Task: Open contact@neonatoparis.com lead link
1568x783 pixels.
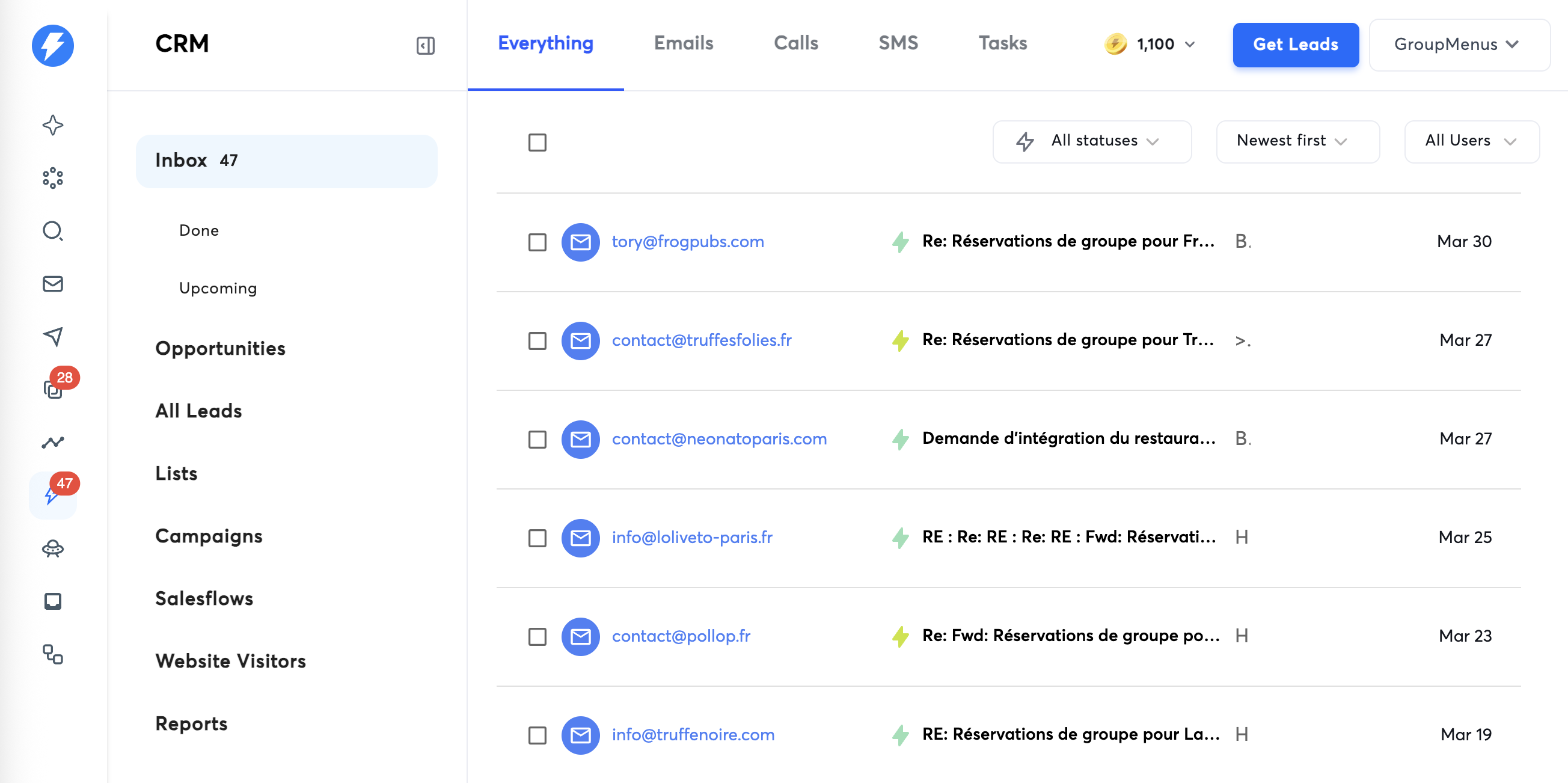Action: coord(719,439)
